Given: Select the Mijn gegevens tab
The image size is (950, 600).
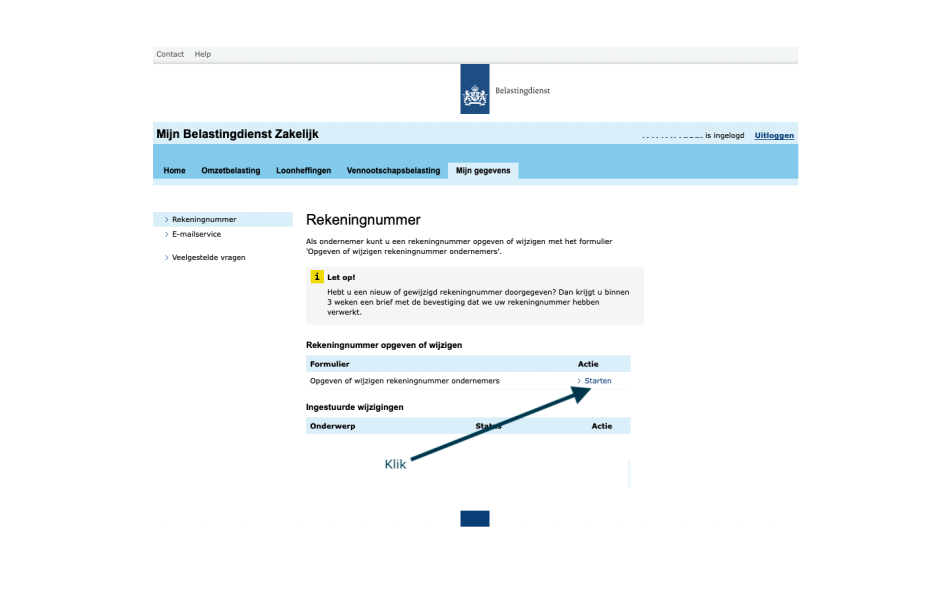Looking at the screenshot, I should (483, 170).
